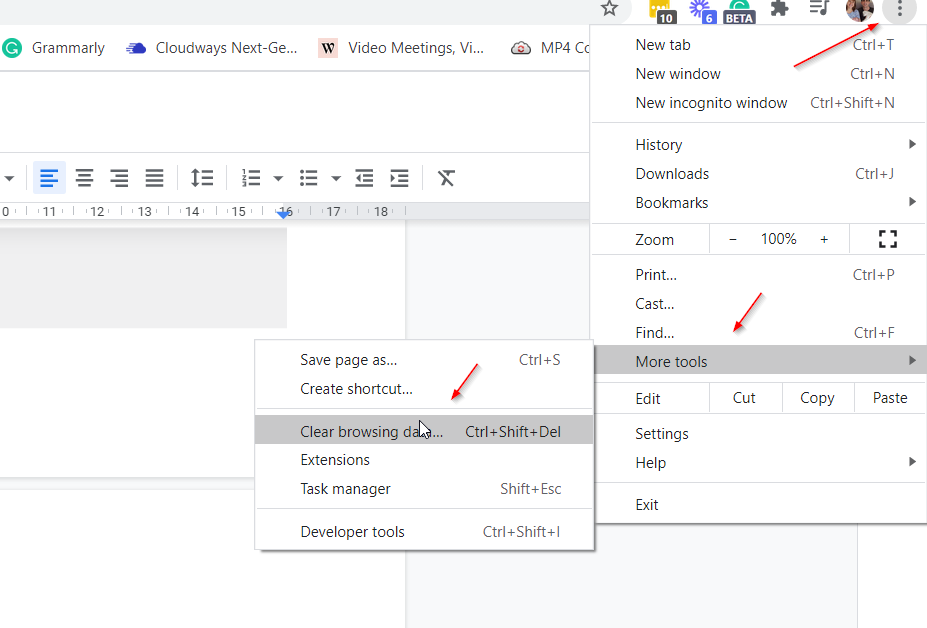Select Save page as... option
Image resolution: width=927 pixels, height=628 pixels.
424,360
